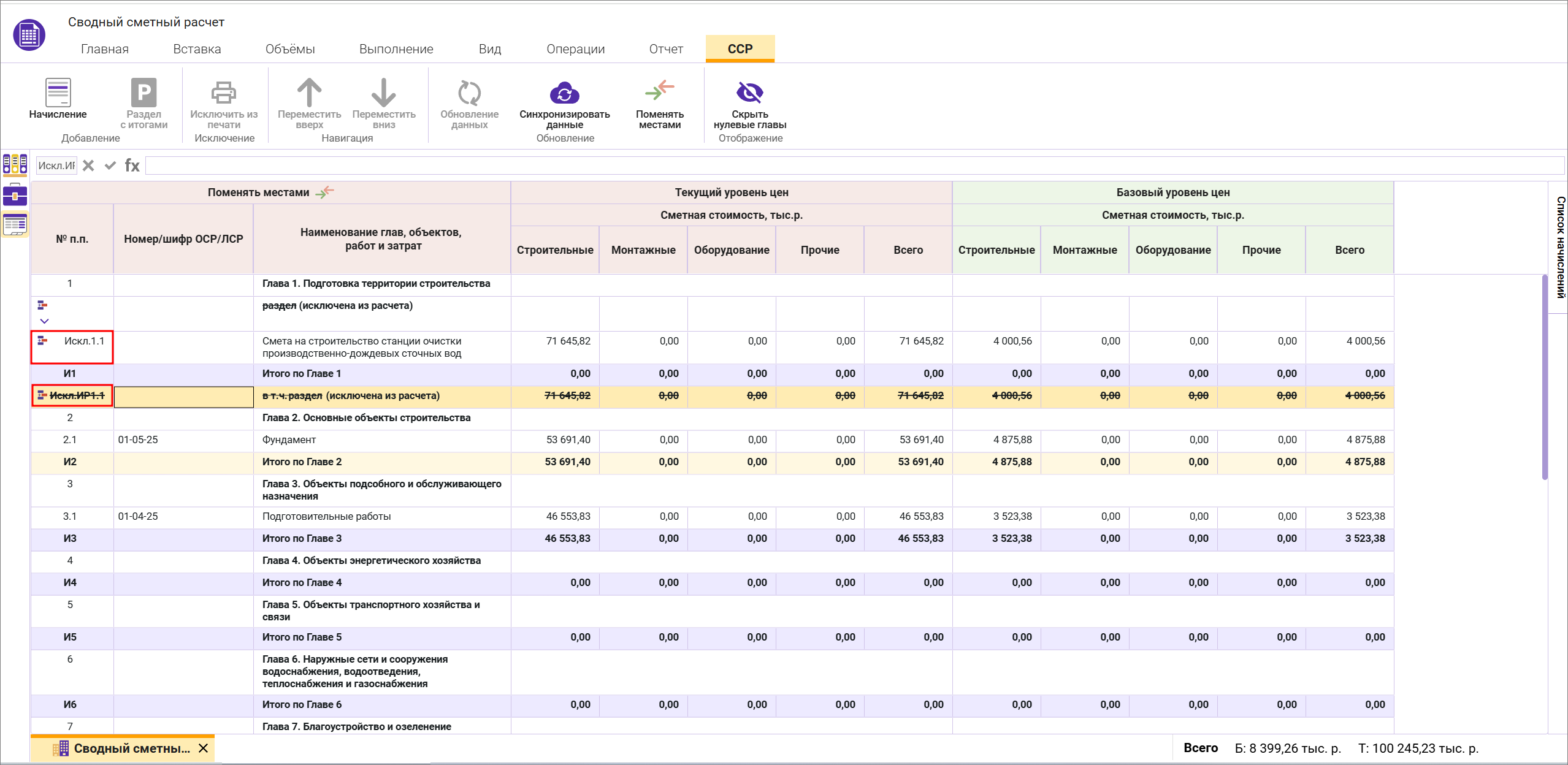Click the formula bar input field
Image resolution: width=1568 pixels, height=765 pixels.
coord(852,166)
